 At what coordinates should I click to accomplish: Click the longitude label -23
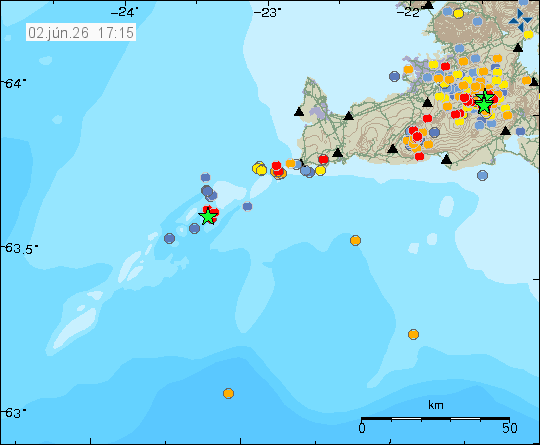pos(267,12)
